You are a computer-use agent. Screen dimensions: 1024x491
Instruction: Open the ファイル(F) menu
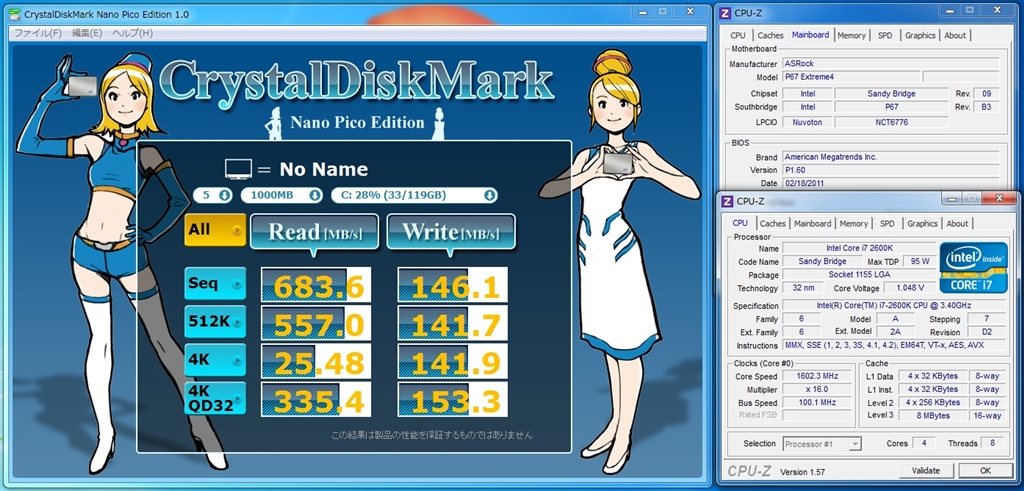(37, 33)
